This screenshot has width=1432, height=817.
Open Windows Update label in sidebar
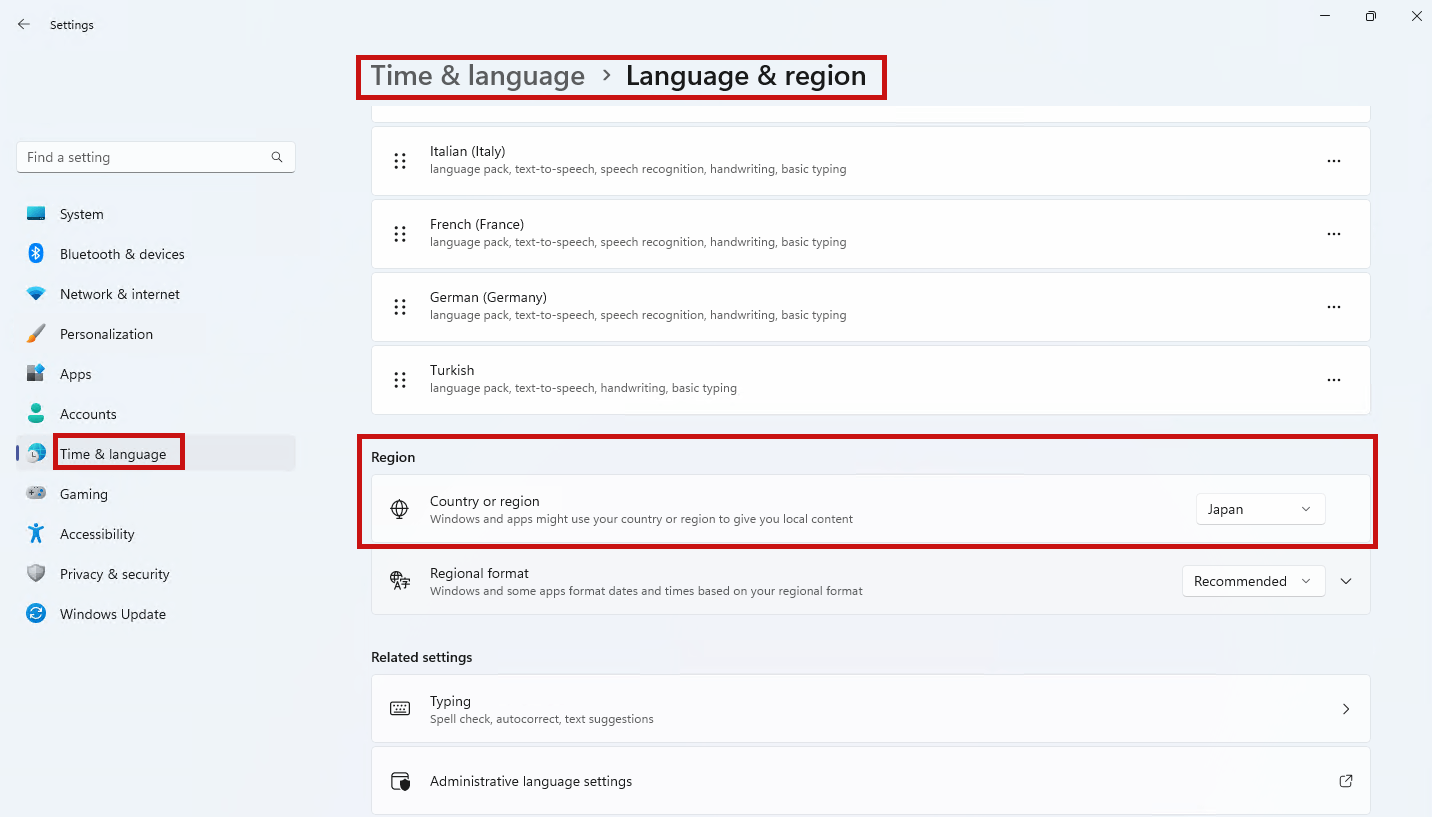(x=113, y=614)
